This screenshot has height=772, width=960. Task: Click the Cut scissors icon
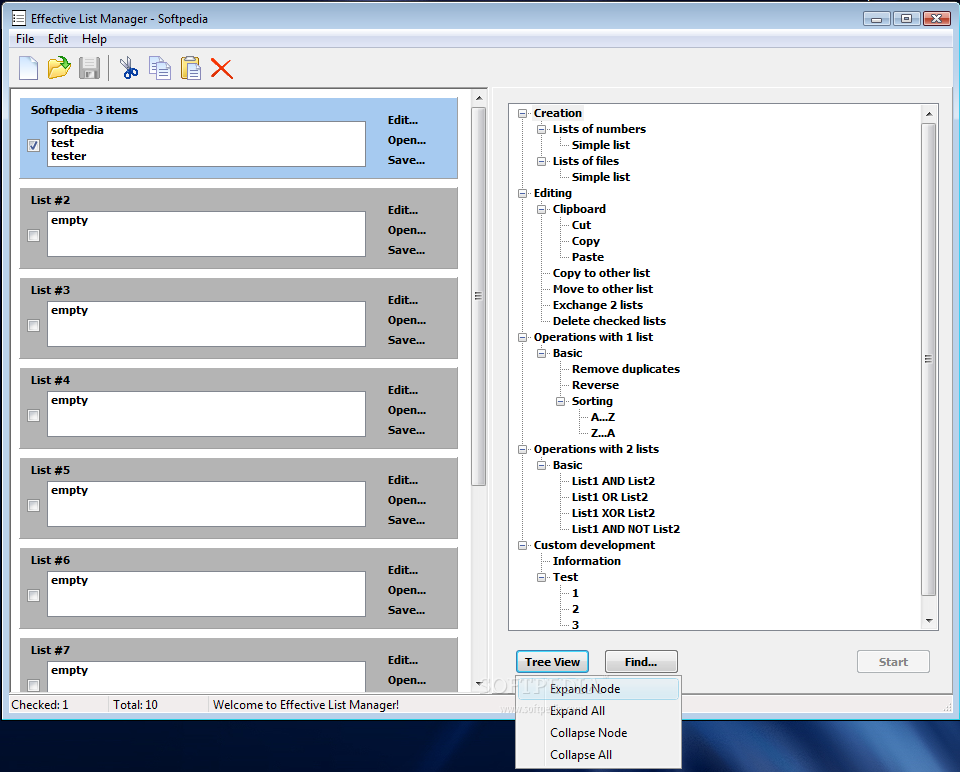tap(129, 68)
